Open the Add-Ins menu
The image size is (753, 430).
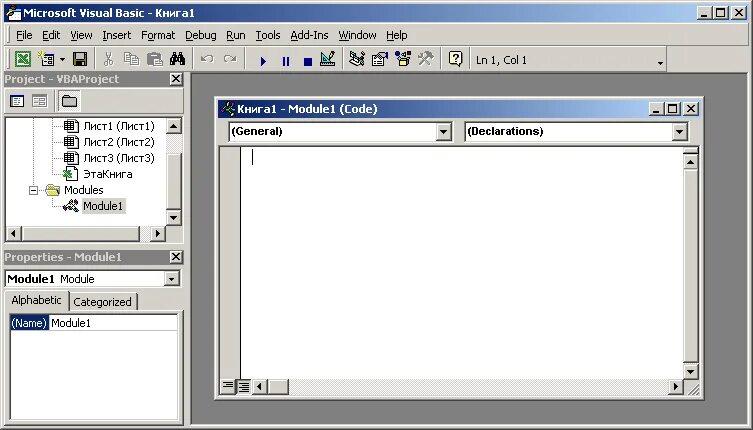tap(309, 36)
